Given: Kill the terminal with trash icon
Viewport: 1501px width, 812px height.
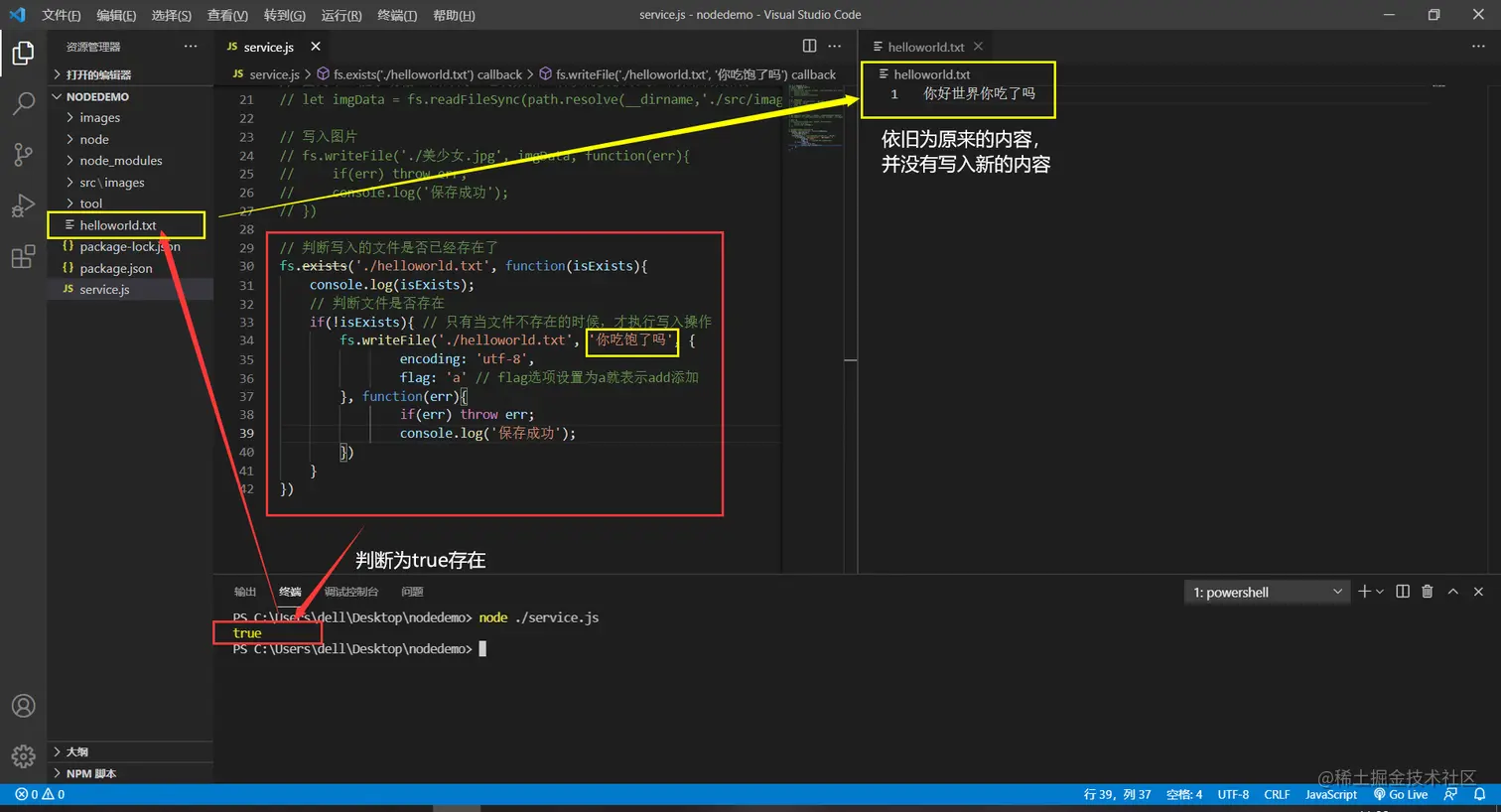Looking at the screenshot, I should pos(1428,592).
